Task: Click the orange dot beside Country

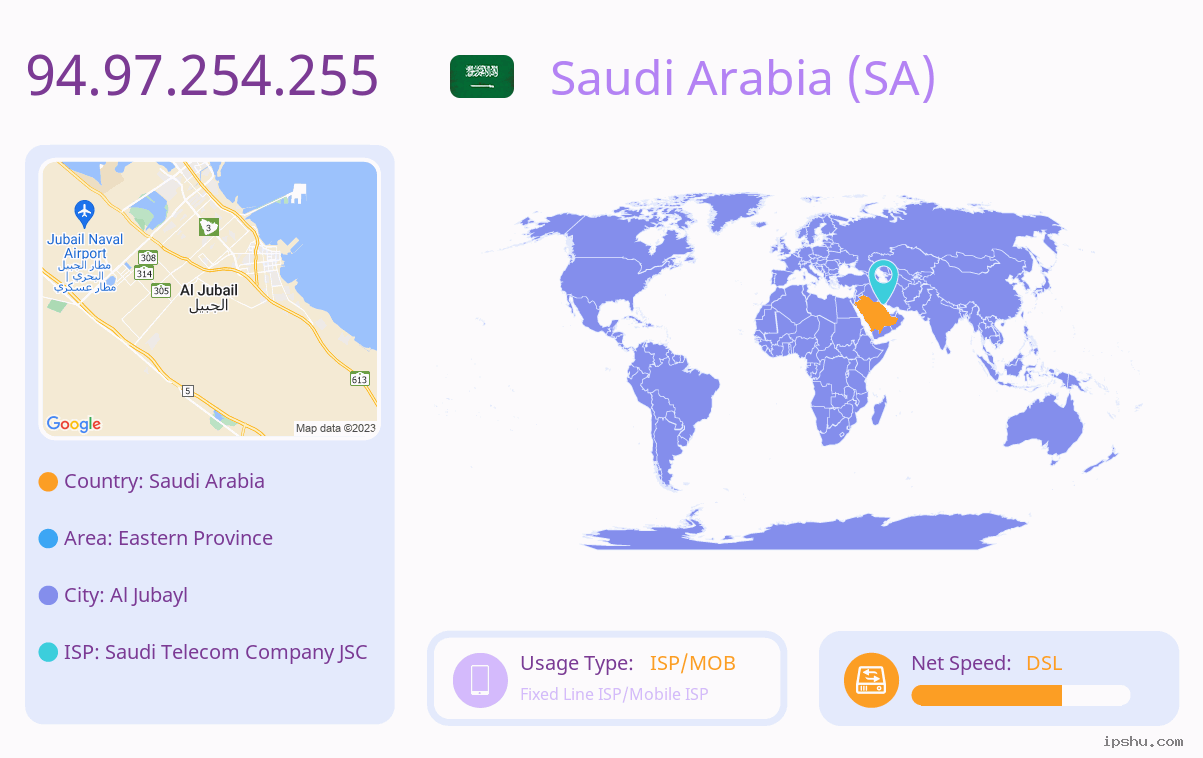Action: (x=48, y=482)
